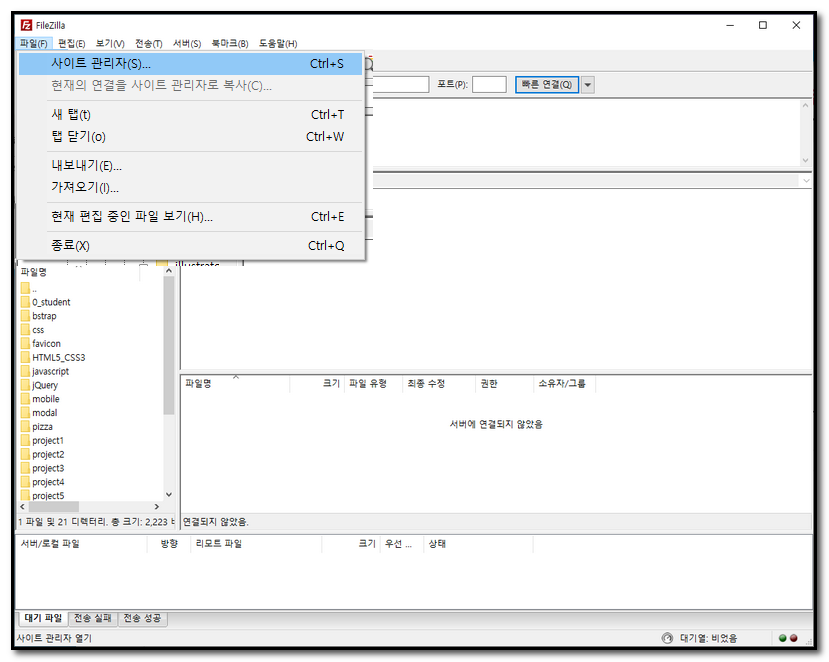Click the 포트(P) port input field
The width and height of the screenshot is (829, 662).
coord(489,85)
